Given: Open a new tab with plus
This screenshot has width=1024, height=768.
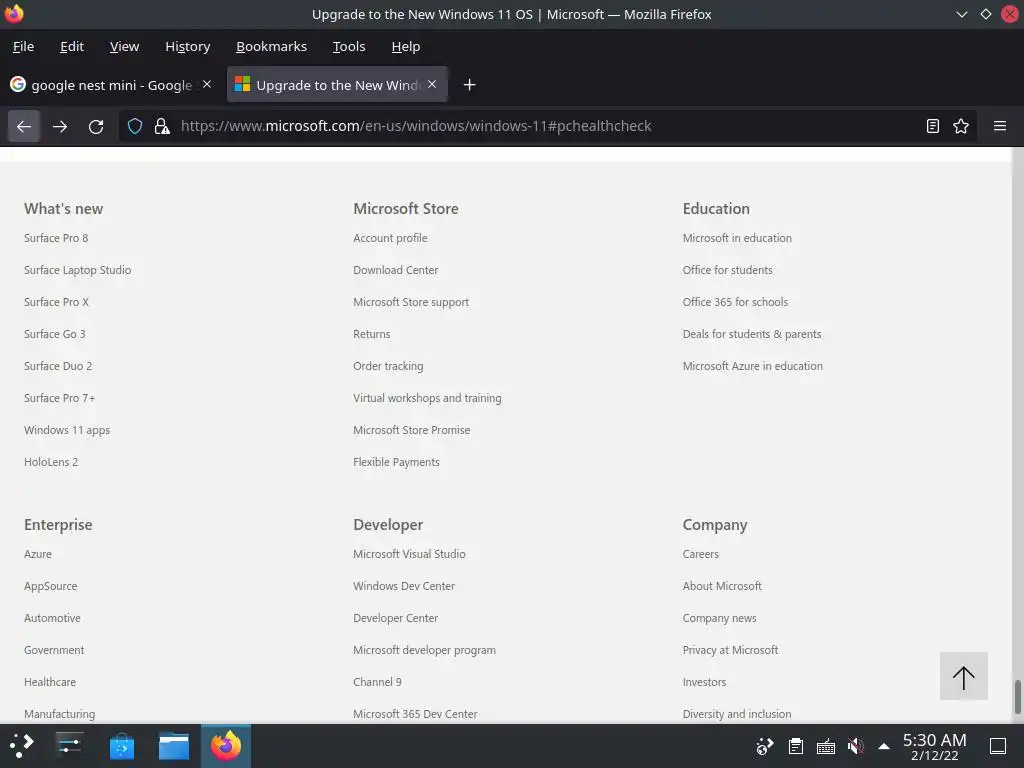Looking at the screenshot, I should (469, 85).
